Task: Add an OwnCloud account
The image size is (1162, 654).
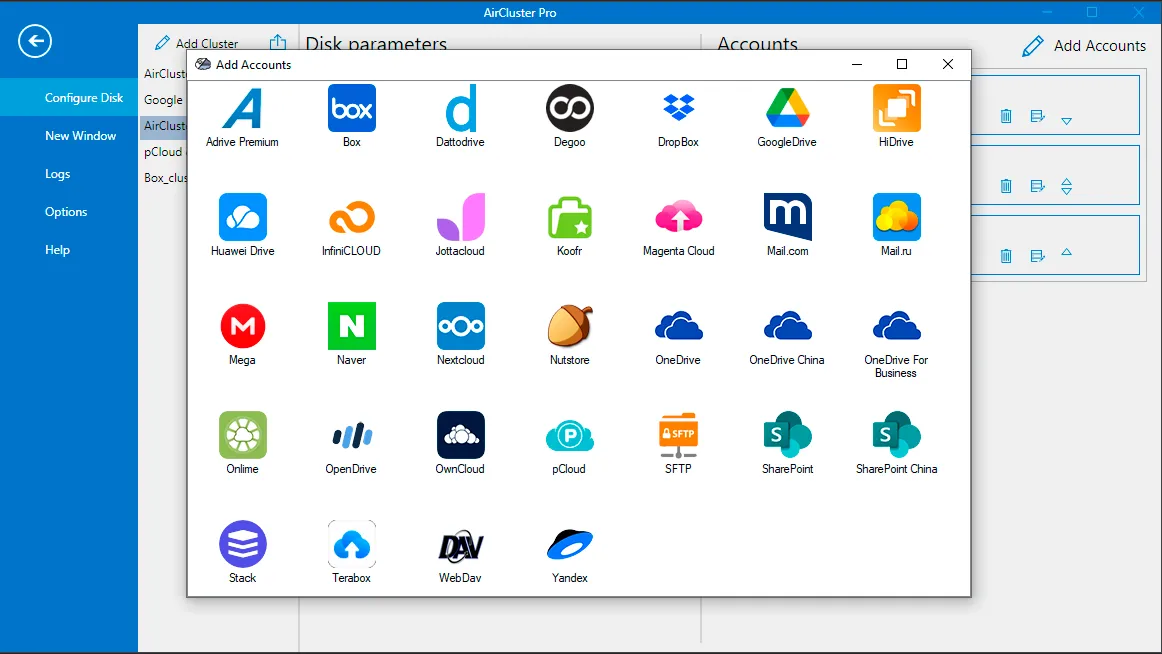Action: [x=460, y=436]
